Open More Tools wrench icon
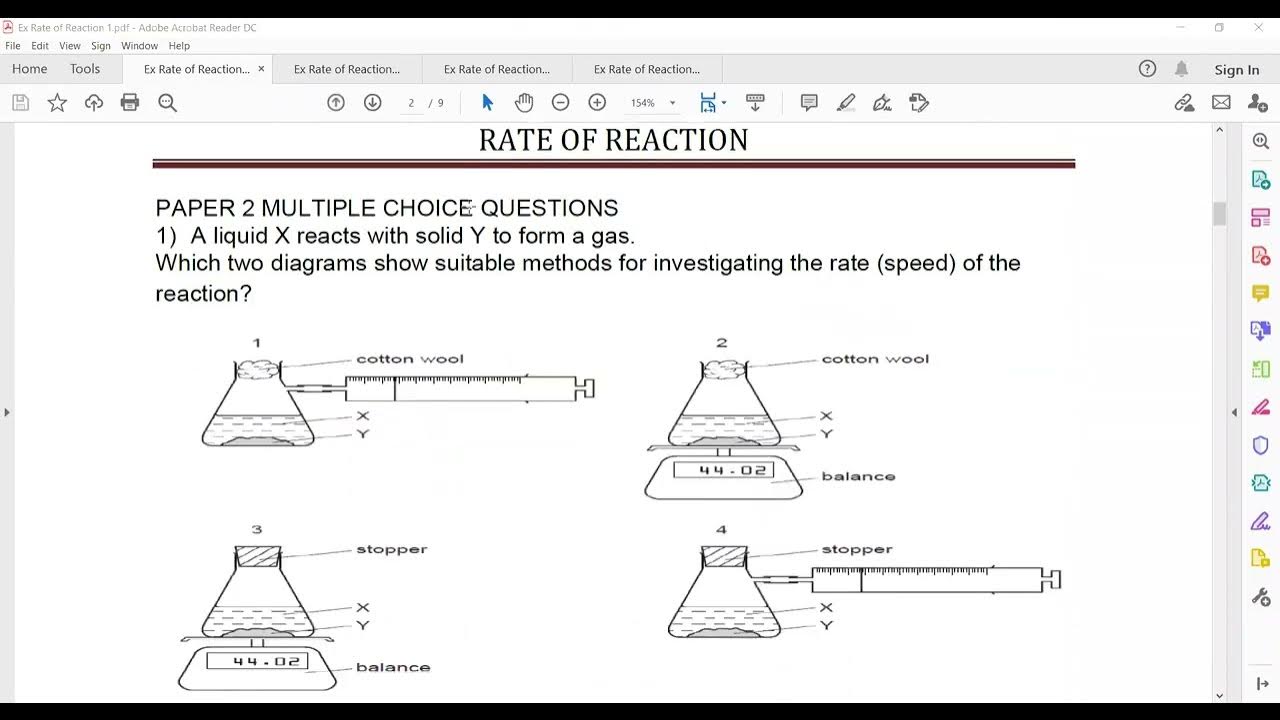Image resolution: width=1280 pixels, height=720 pixels. [1261, 597]
